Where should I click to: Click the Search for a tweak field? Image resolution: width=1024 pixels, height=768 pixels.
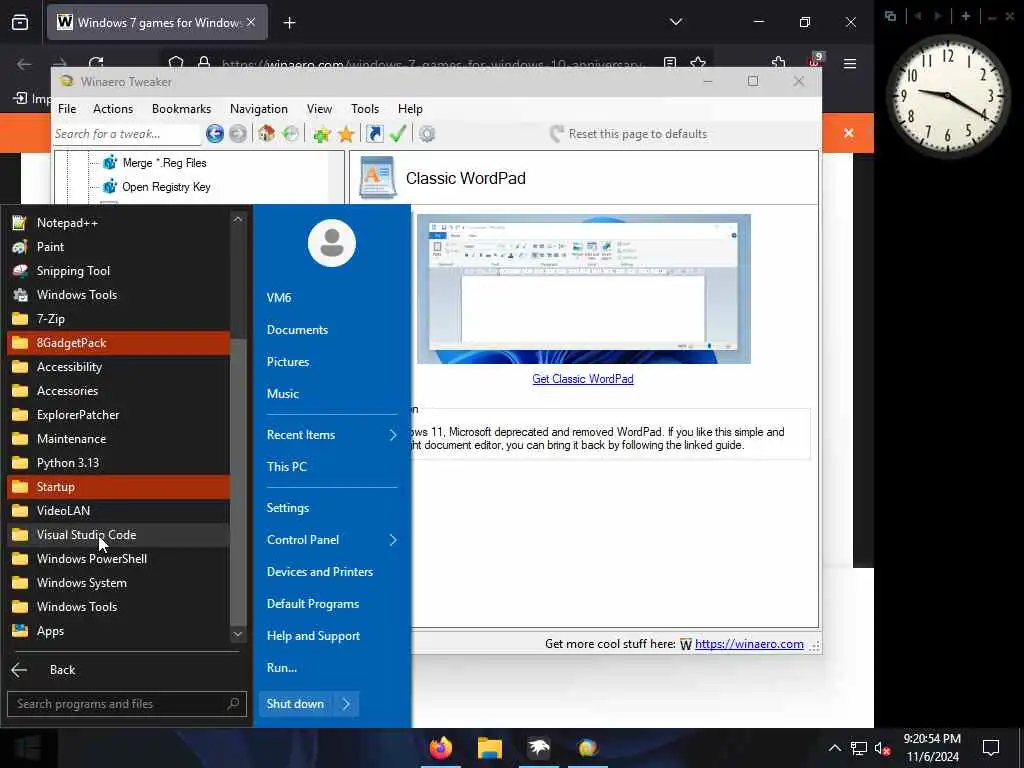tap(127, 134)
